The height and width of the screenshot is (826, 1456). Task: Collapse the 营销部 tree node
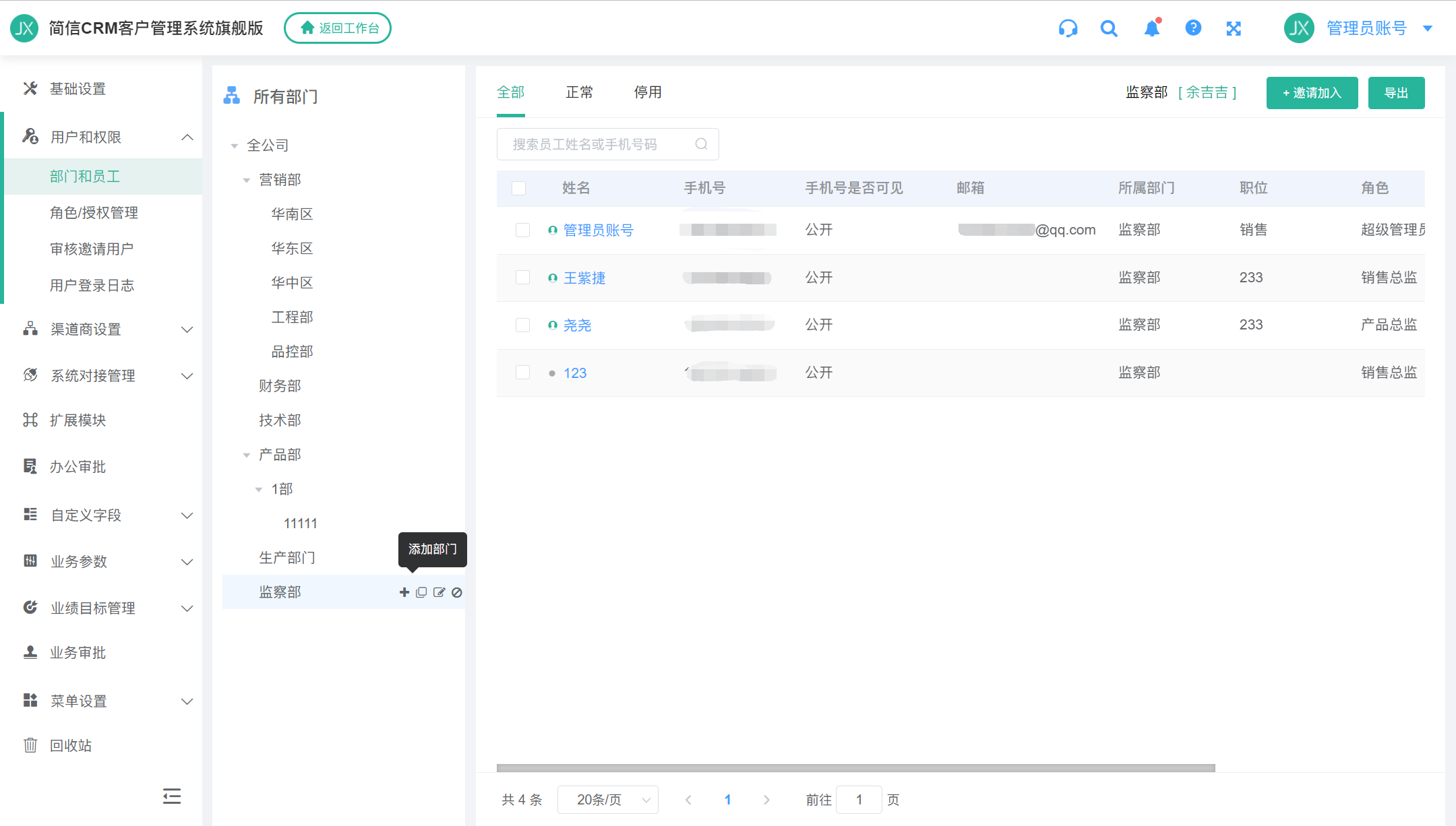[x=247, y=180]
